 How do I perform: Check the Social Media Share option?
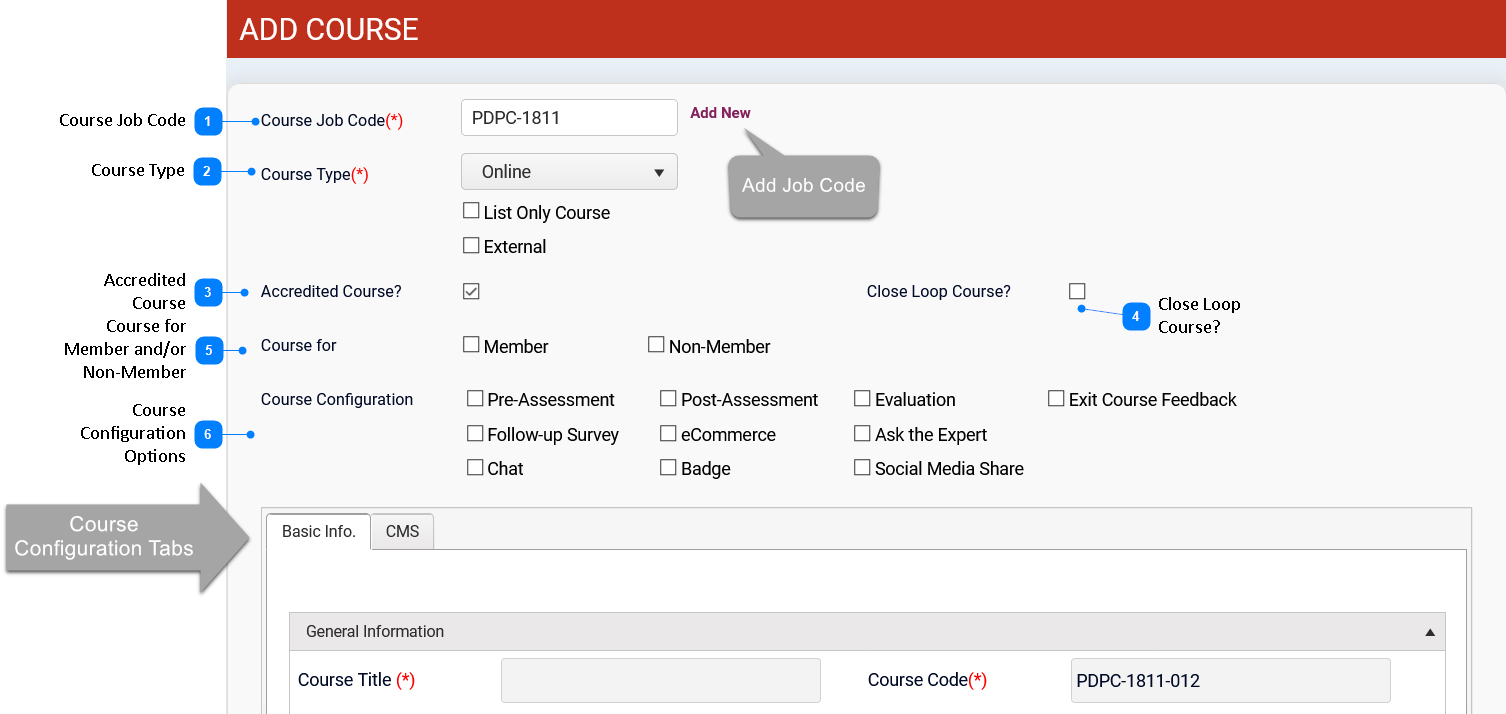pos(862,468)
